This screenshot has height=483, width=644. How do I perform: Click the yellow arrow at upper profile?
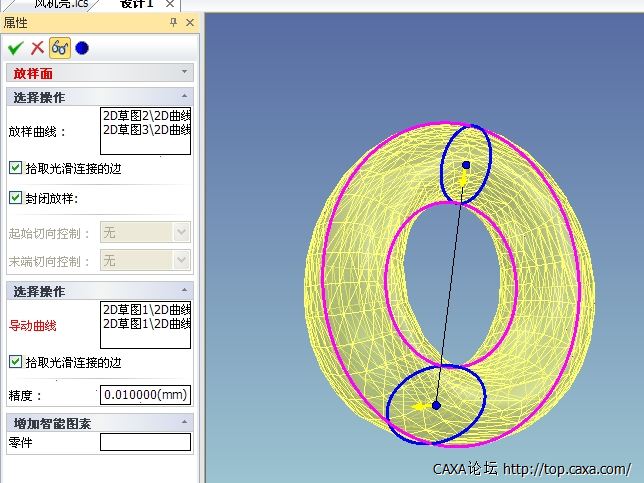462,179
